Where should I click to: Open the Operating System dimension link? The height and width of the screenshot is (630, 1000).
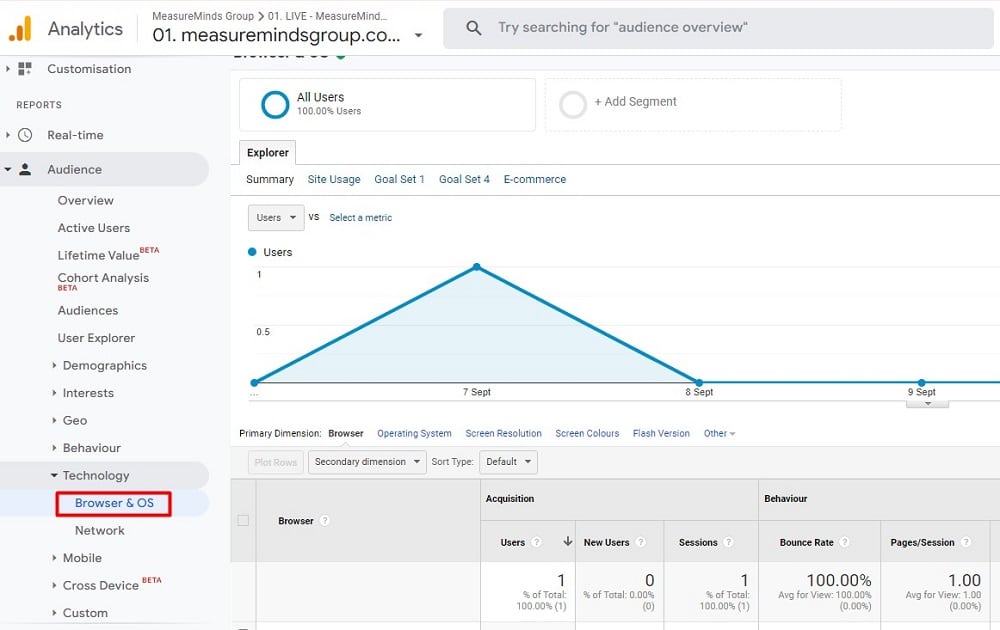(x=414, y=433)
